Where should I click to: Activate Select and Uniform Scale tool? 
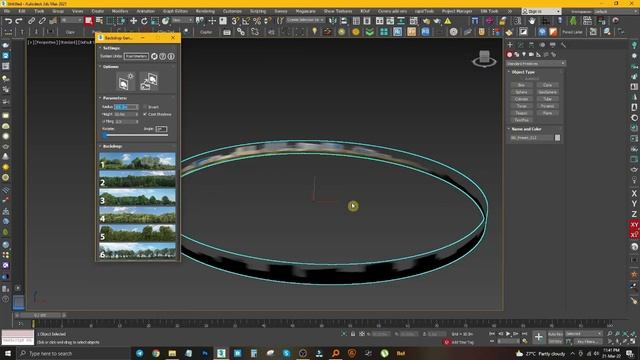155,21
